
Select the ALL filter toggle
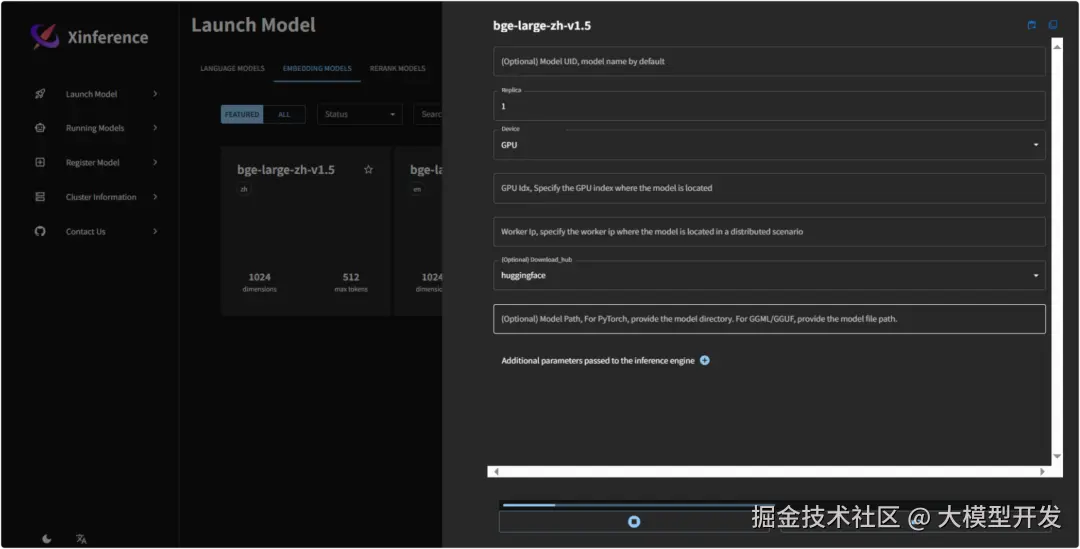(284, 114)
